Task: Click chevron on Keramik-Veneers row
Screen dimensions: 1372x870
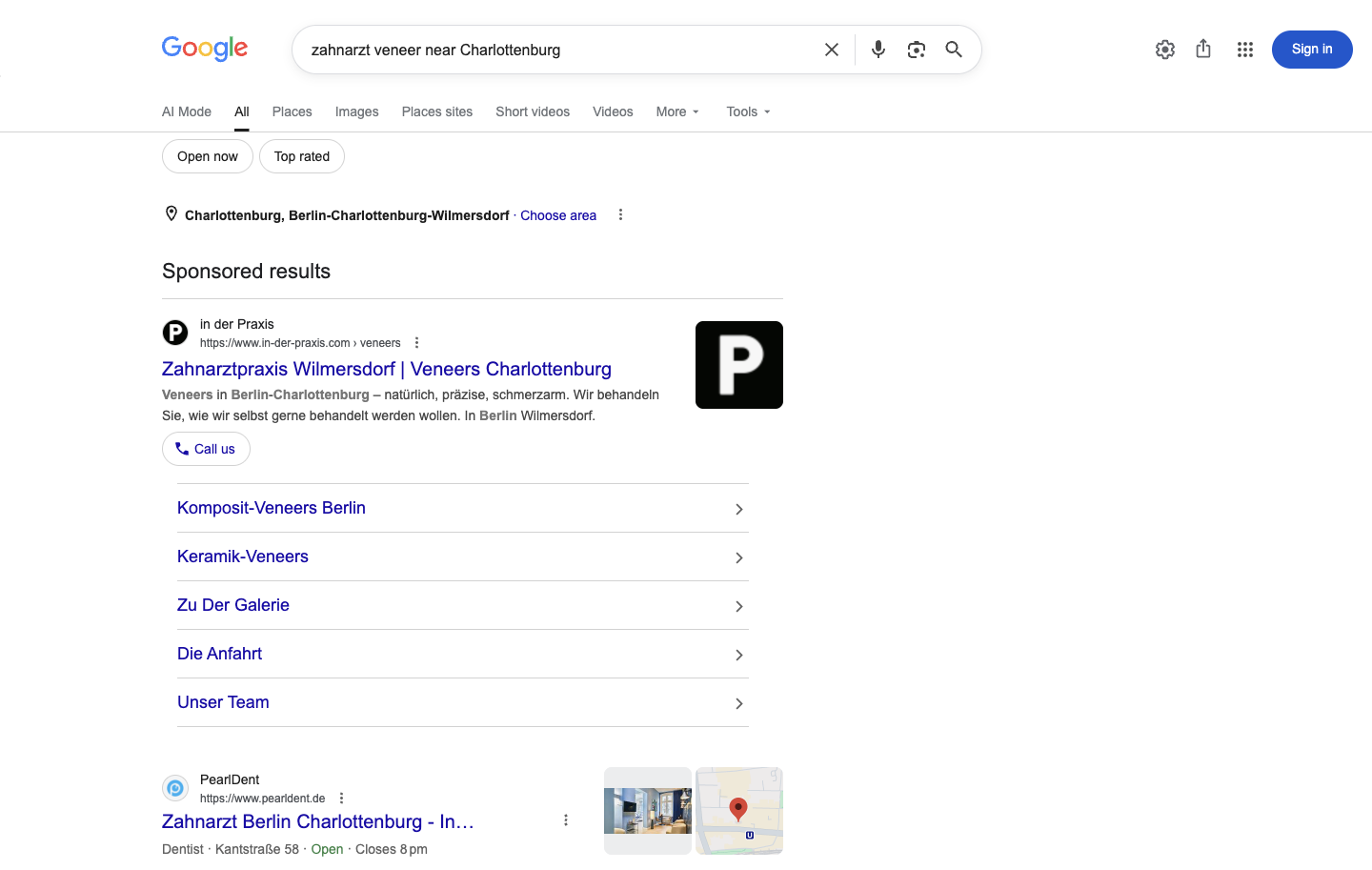Action: (739, 558)
